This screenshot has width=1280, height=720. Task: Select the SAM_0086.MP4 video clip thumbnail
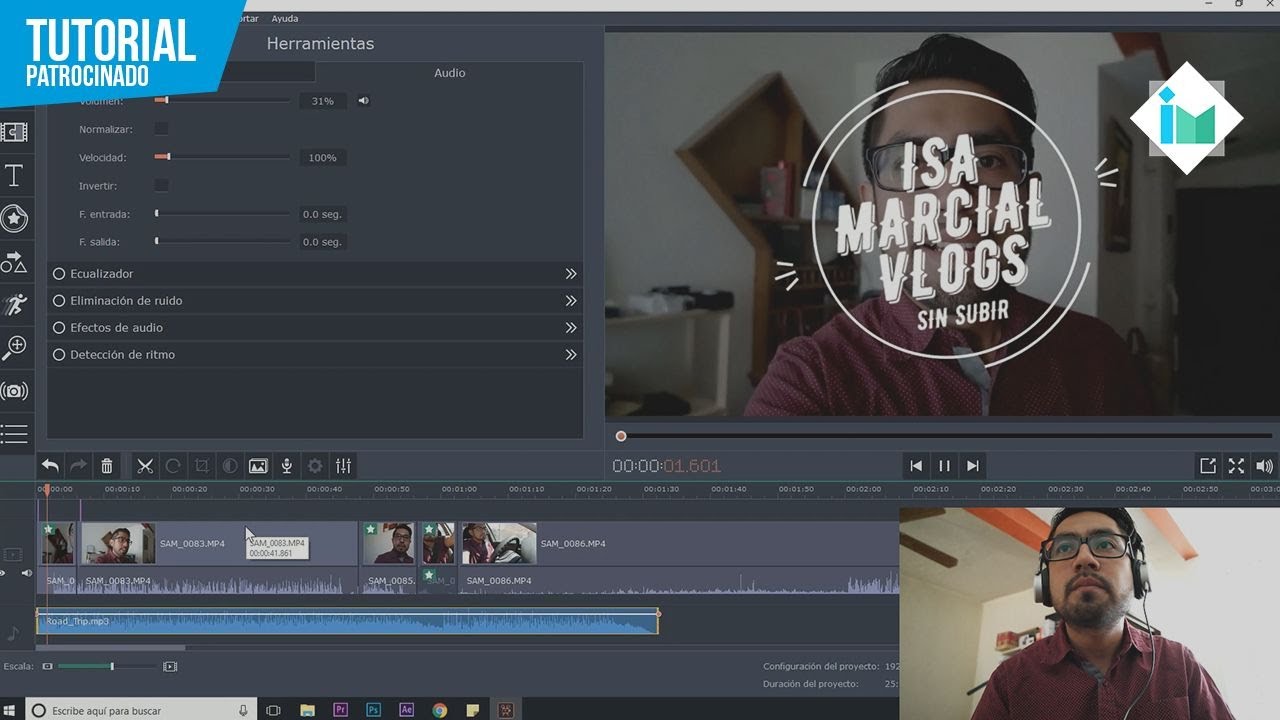pyautogui.click(x=499, y=543)
